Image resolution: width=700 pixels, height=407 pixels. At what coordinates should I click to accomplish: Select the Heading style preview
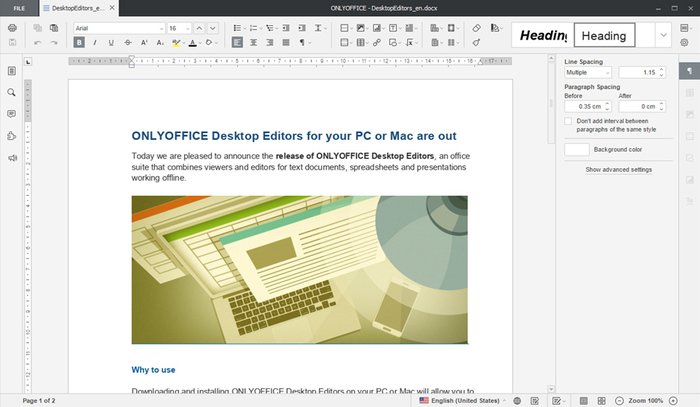604,36
